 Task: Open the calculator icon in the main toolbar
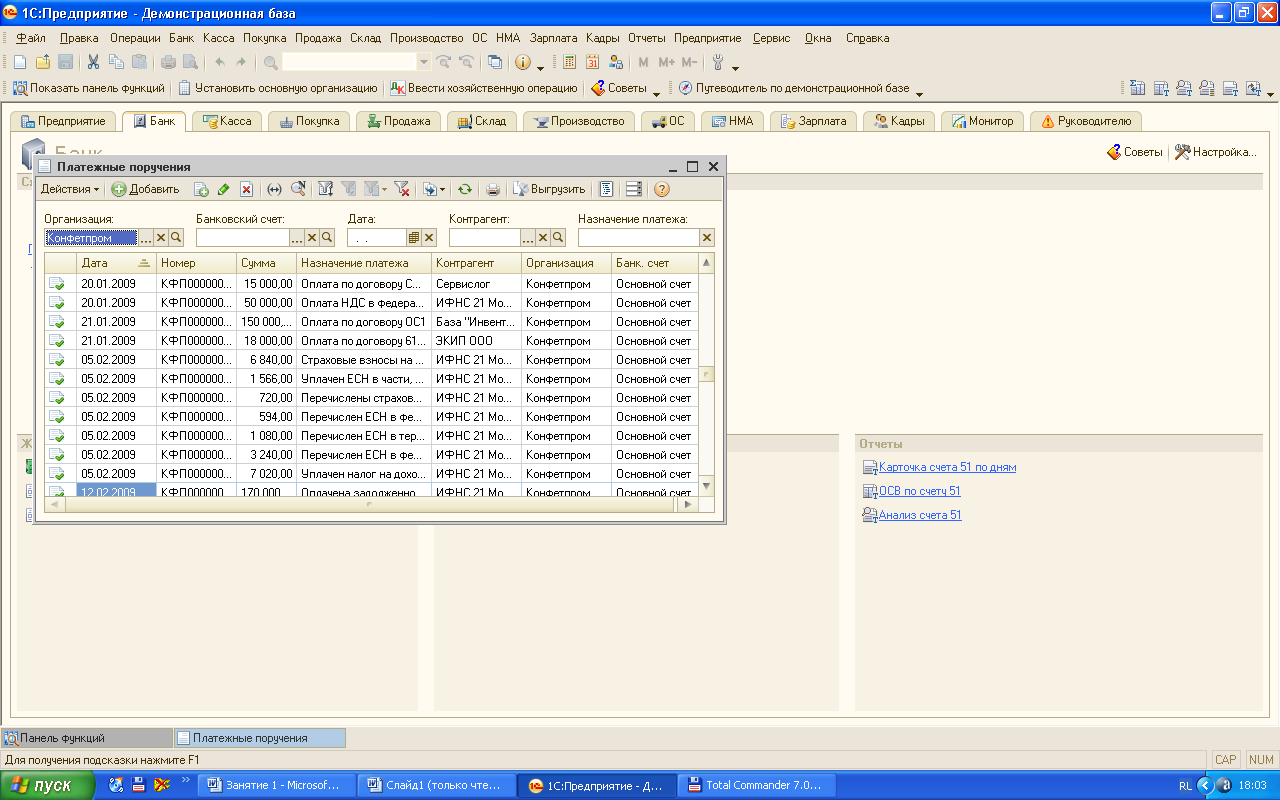pyautogui.click(x=569, y=62)
